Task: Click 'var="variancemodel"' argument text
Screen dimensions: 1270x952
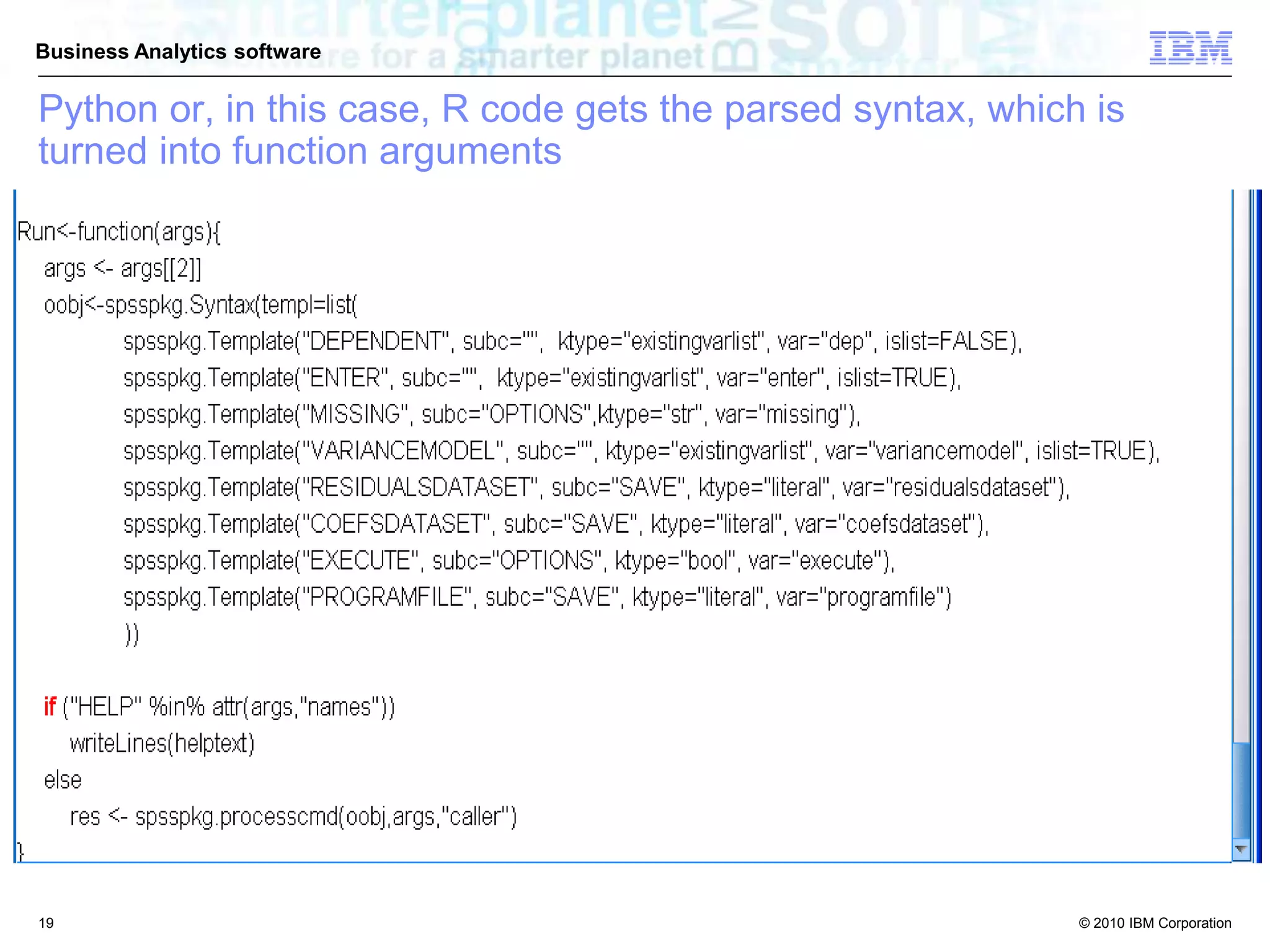Action: pos(923,452)
